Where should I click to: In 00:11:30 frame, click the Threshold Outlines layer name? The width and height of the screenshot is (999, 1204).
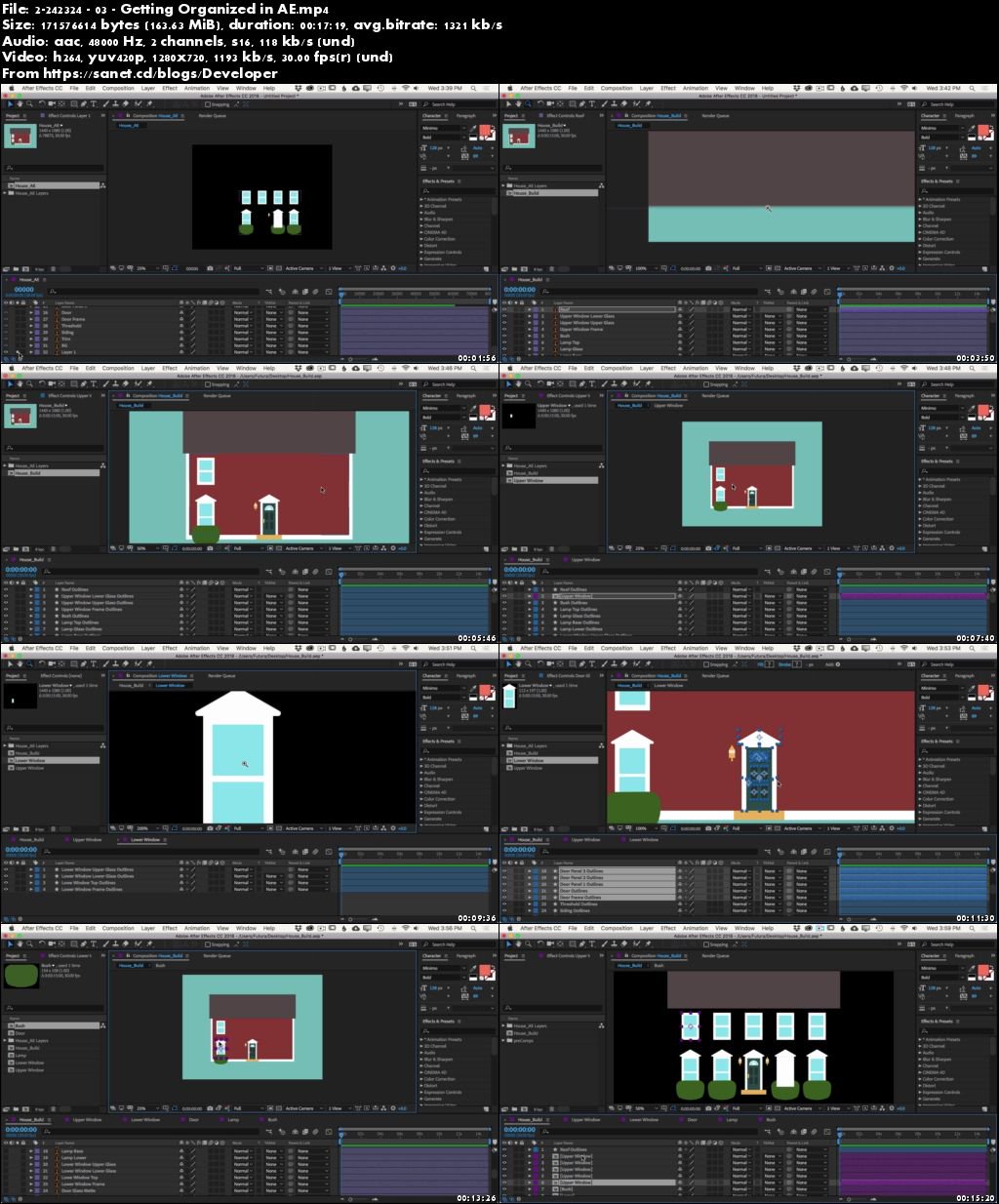click(x=579, y=903)
